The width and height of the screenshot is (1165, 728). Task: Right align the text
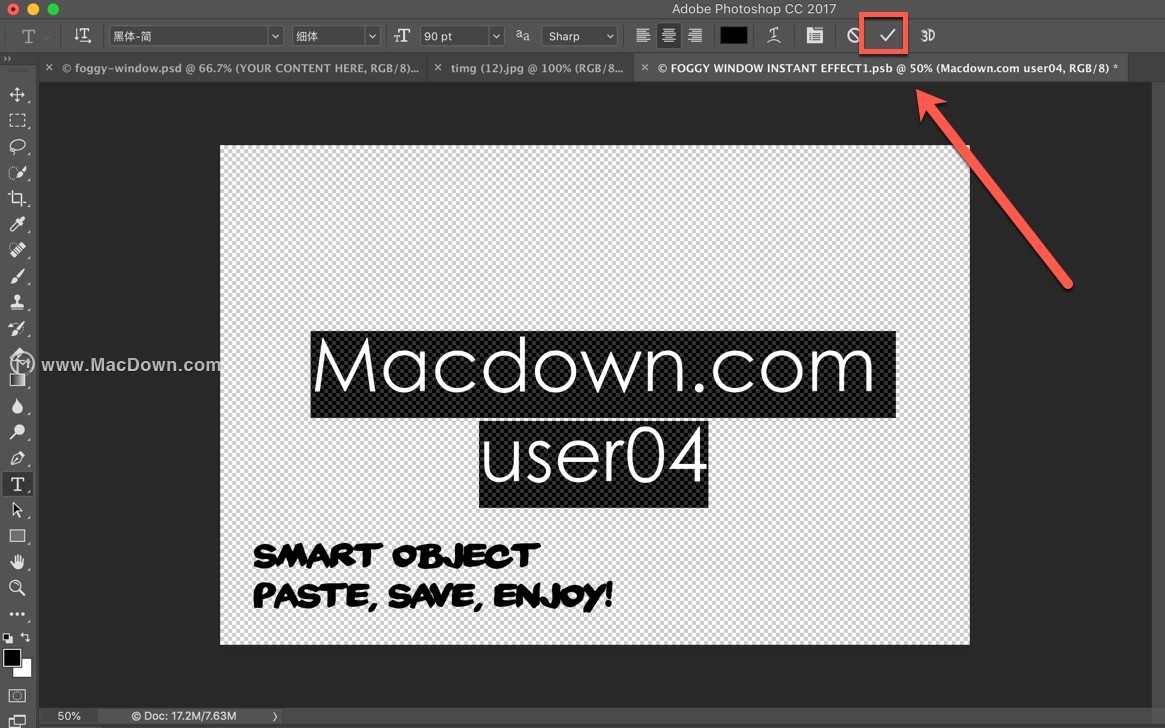(695, 36)
